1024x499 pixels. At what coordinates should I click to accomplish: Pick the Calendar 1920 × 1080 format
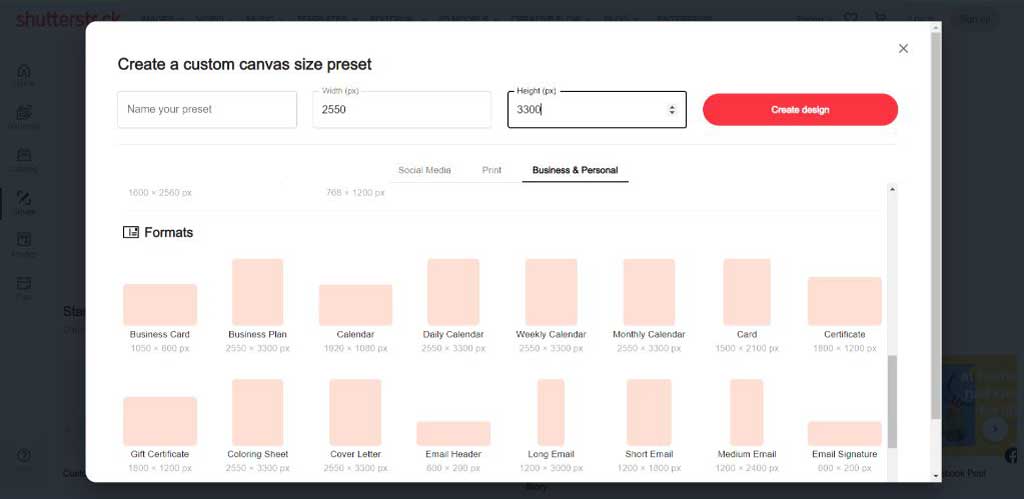click(355, 305)
